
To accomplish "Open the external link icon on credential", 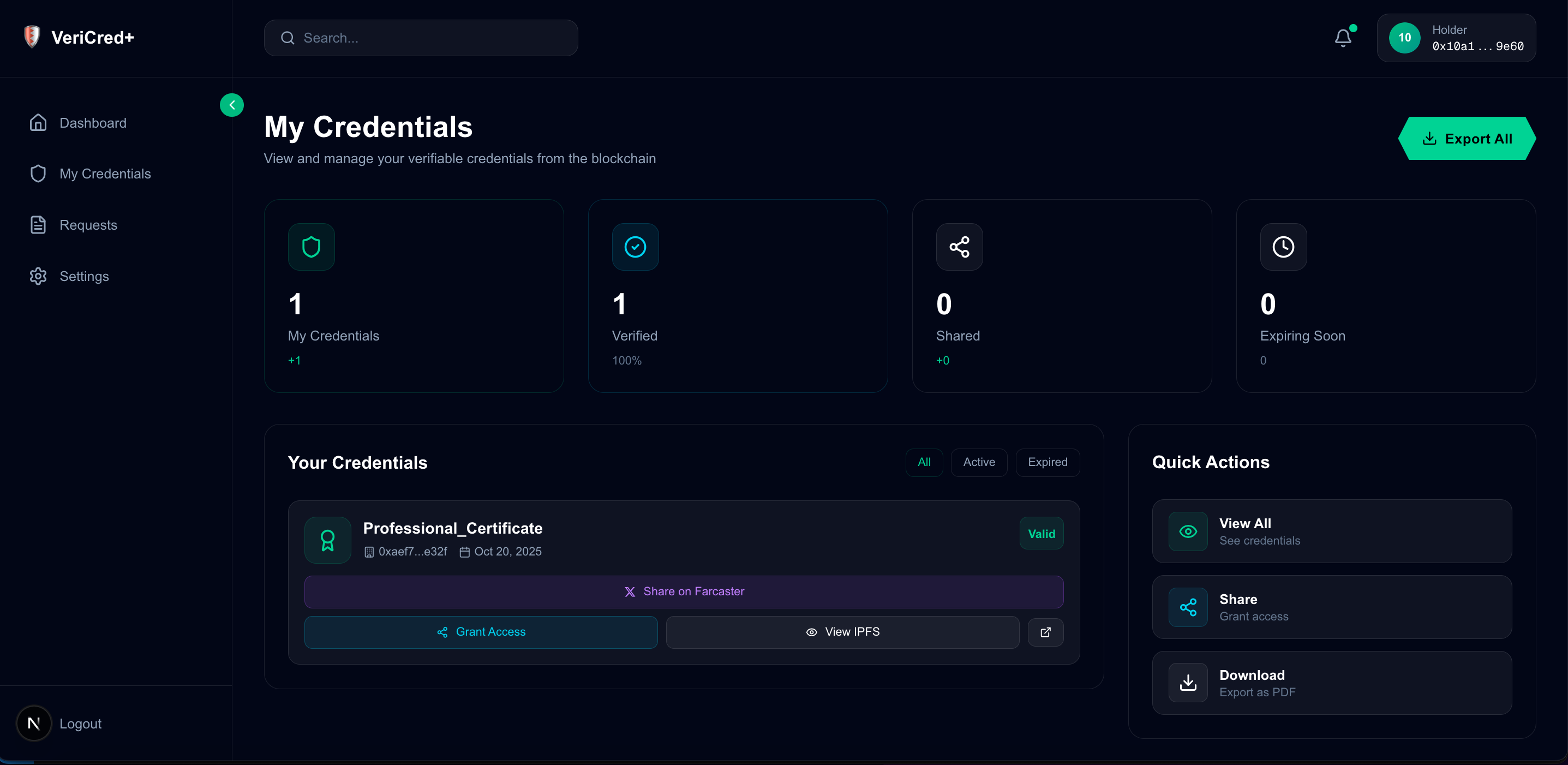I will (1045, 632).
